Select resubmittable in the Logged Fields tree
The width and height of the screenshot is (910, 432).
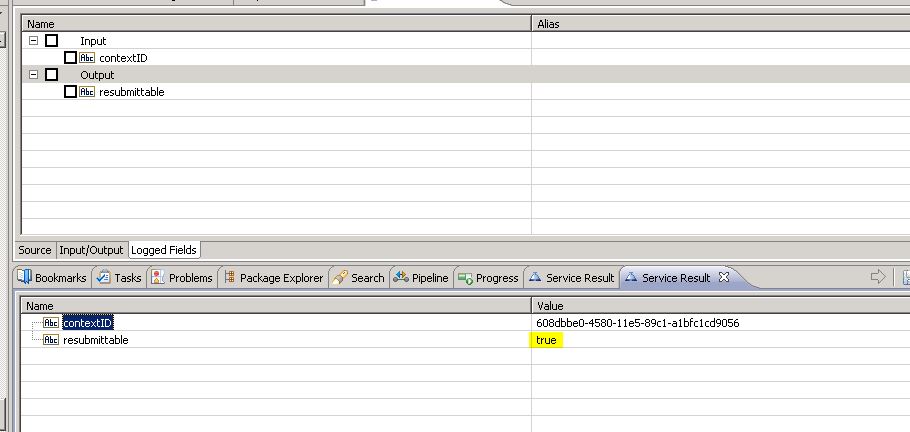tap(132, 92)
